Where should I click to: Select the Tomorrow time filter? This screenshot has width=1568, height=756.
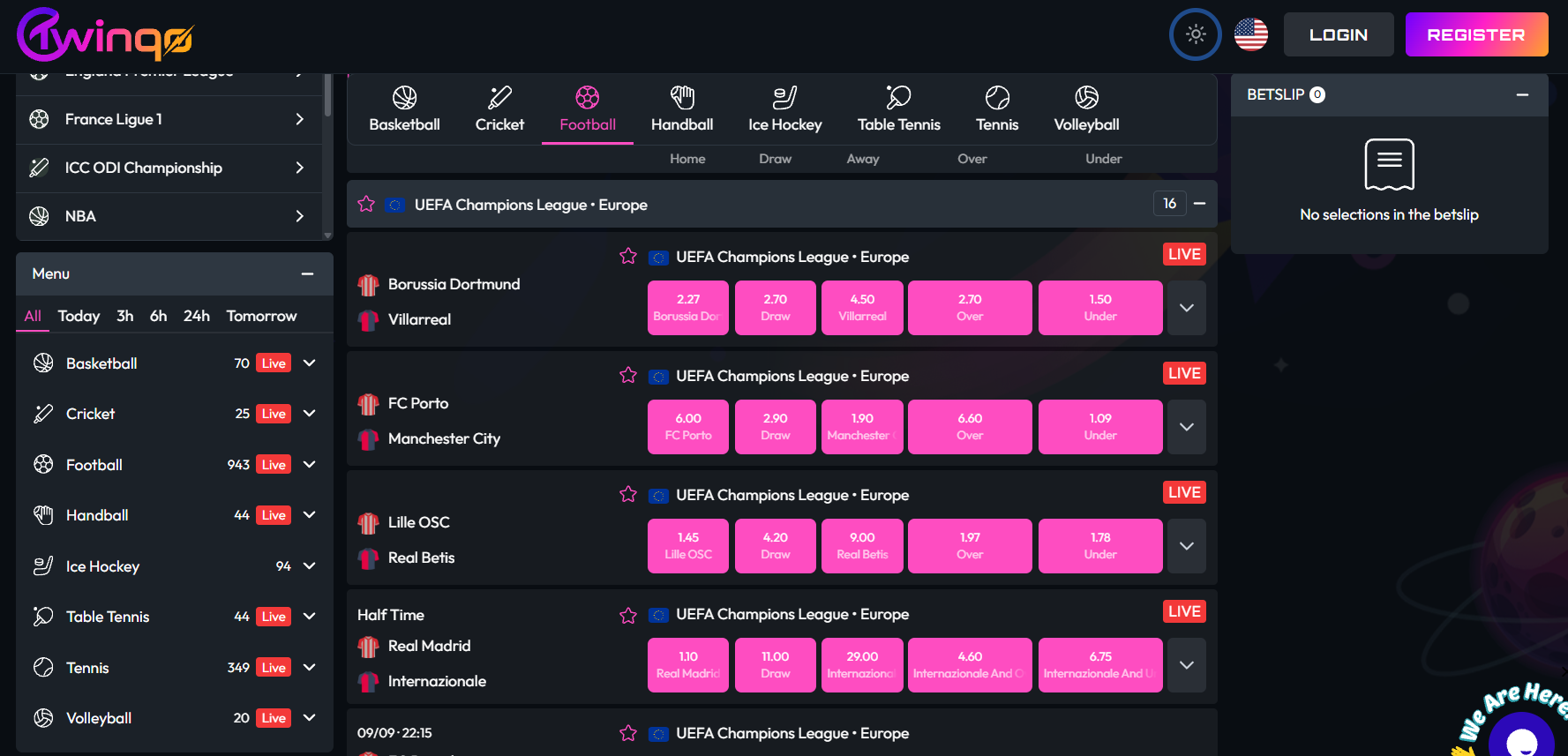pyautogui.click(x=261, y=316)
